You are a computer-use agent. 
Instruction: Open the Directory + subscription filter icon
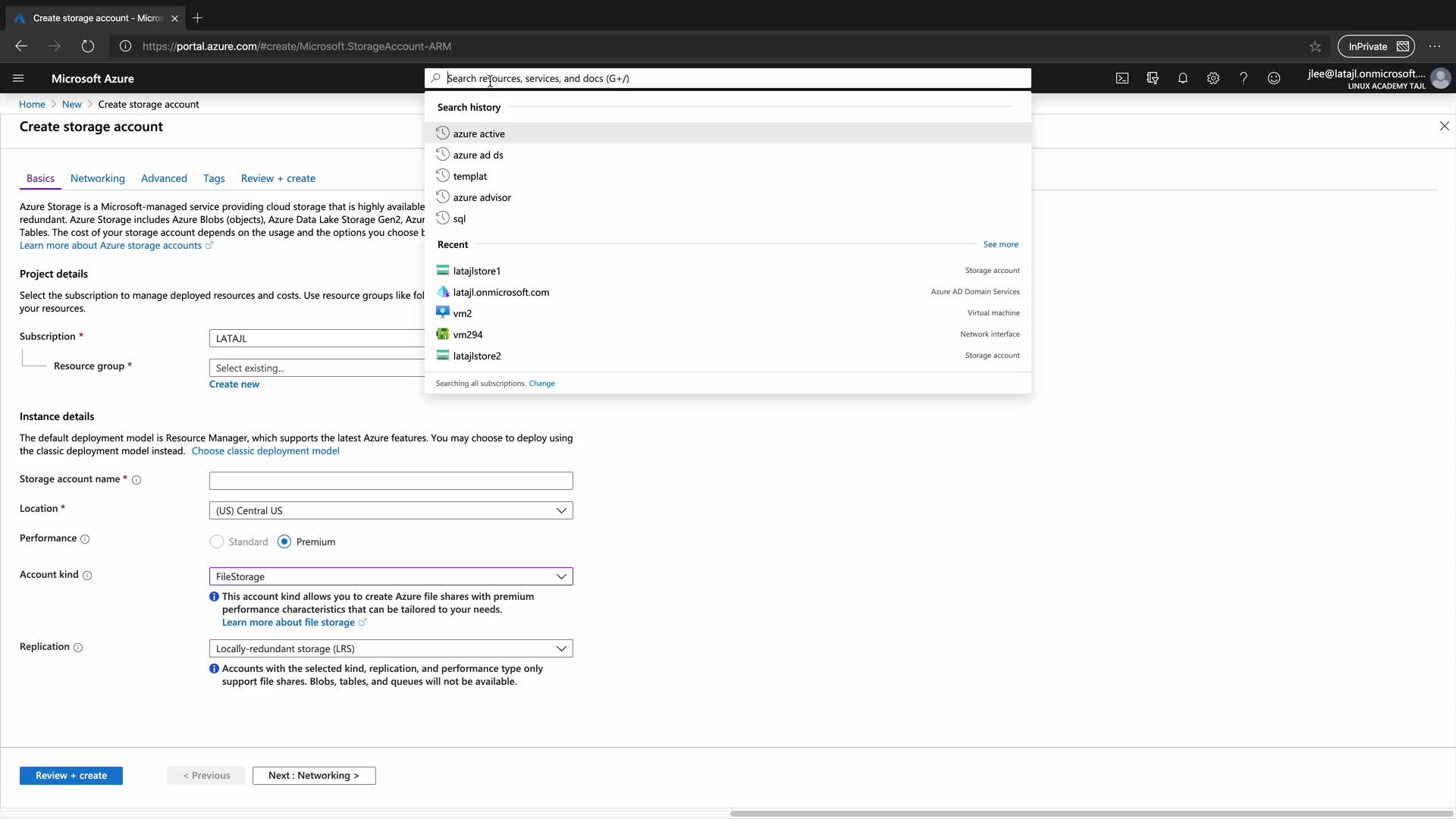click(1153, 78)
